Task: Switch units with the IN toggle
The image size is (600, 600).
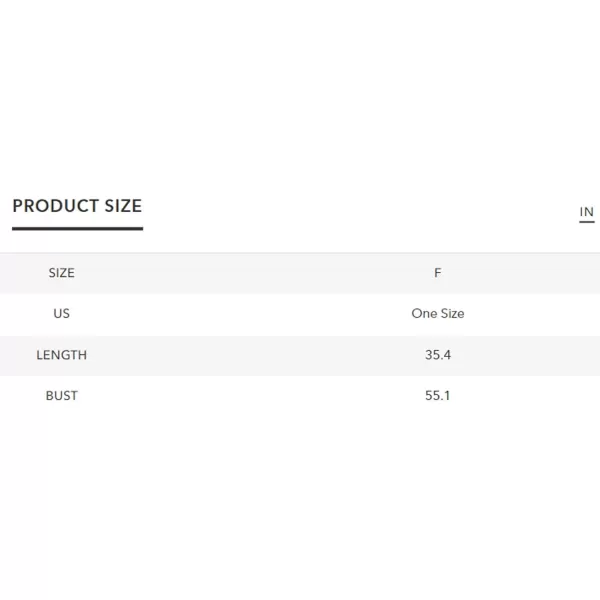Action: pyautogui.click(x=587, y=212)
